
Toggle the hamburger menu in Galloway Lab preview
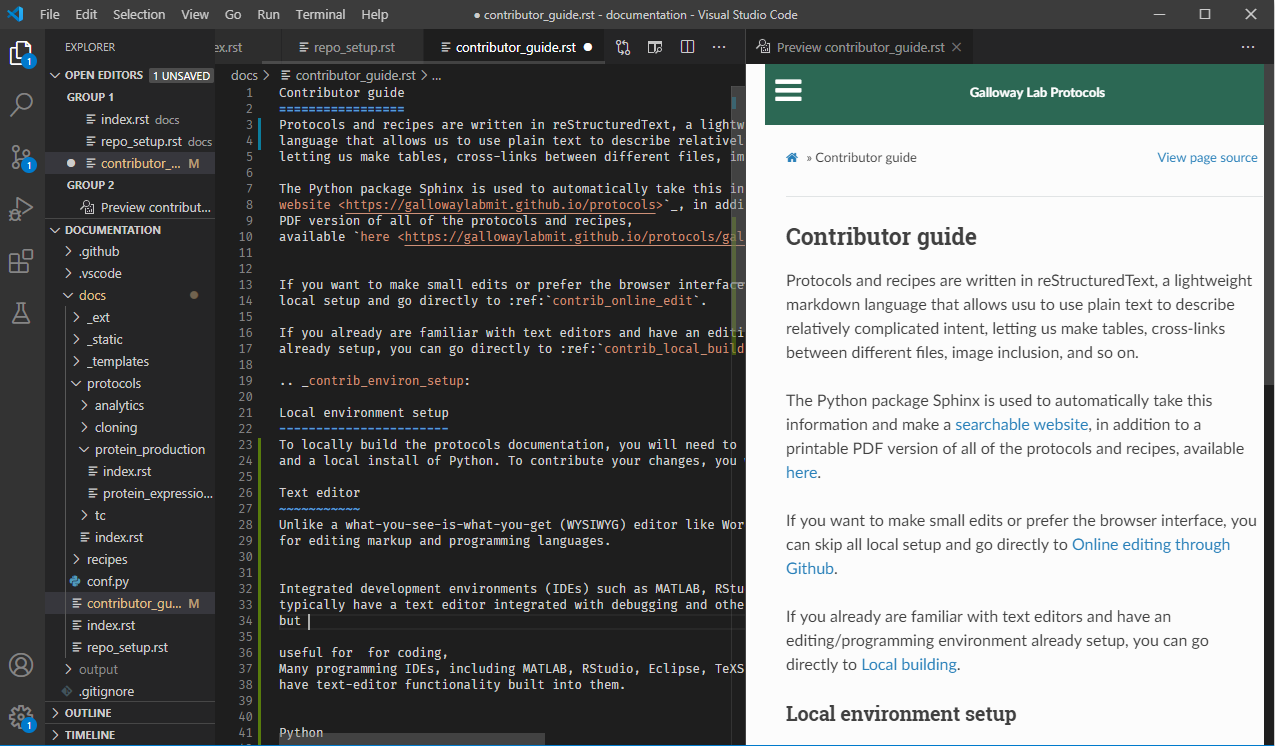[789, 91]
